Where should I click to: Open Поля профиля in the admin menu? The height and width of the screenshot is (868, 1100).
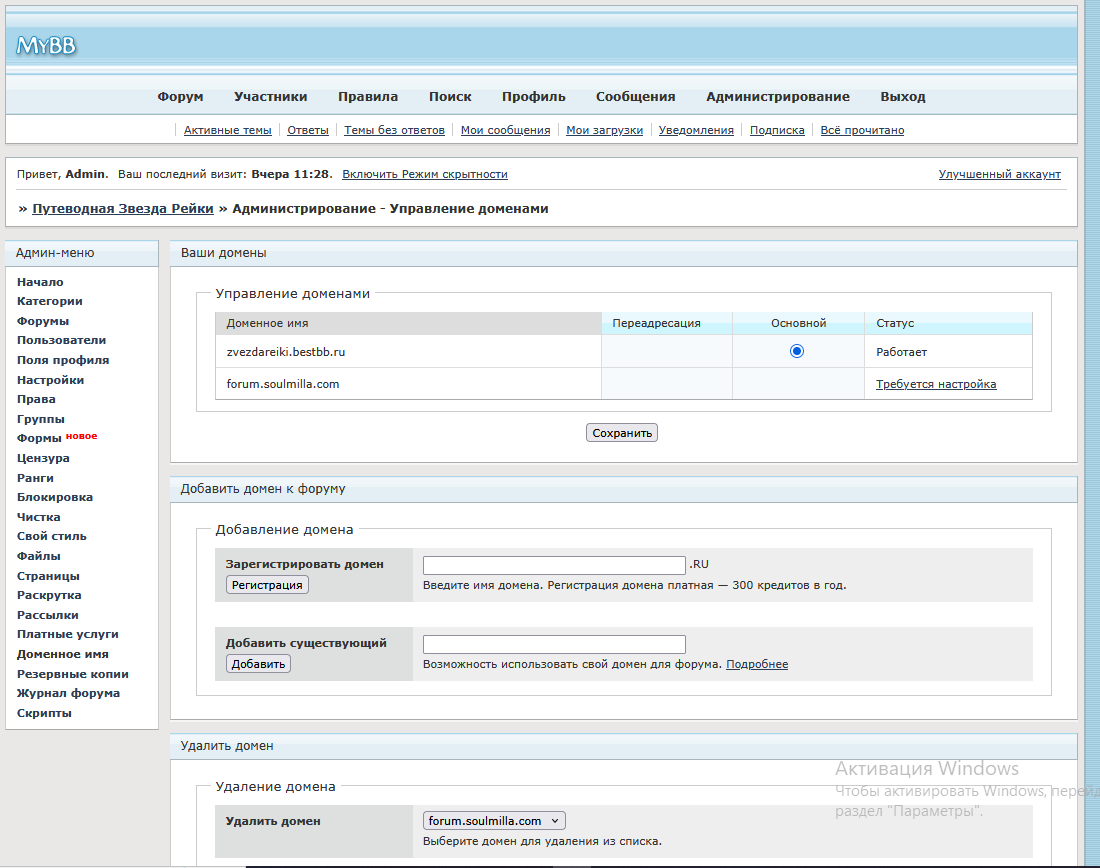pyautogui.click(x=63, y=360)
